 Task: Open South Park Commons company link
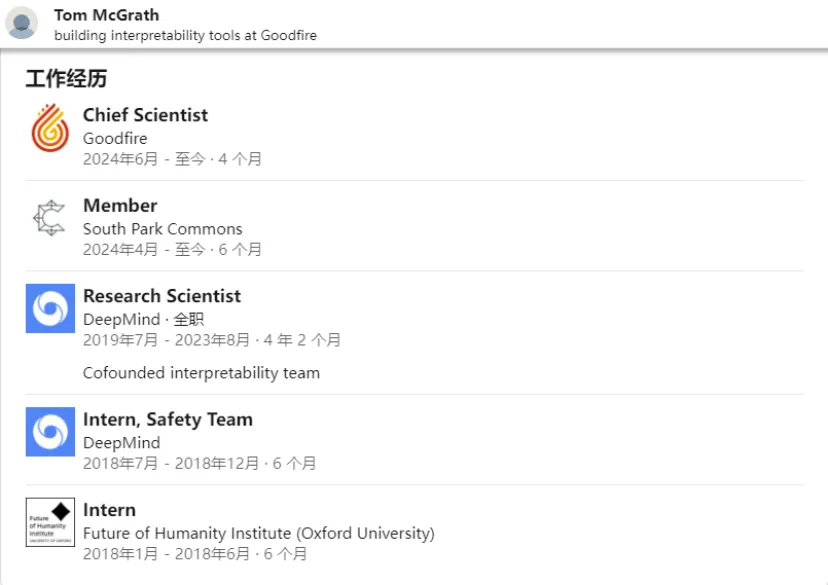click(163, 229)
